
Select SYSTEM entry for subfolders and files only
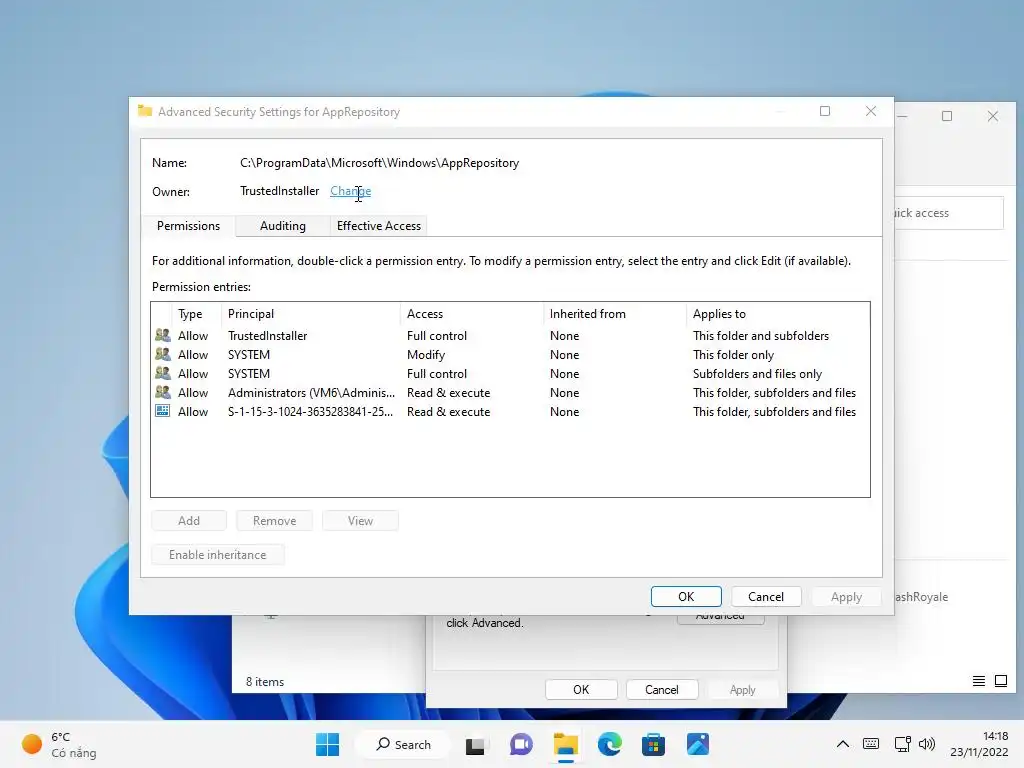click(x=510, y=374)
